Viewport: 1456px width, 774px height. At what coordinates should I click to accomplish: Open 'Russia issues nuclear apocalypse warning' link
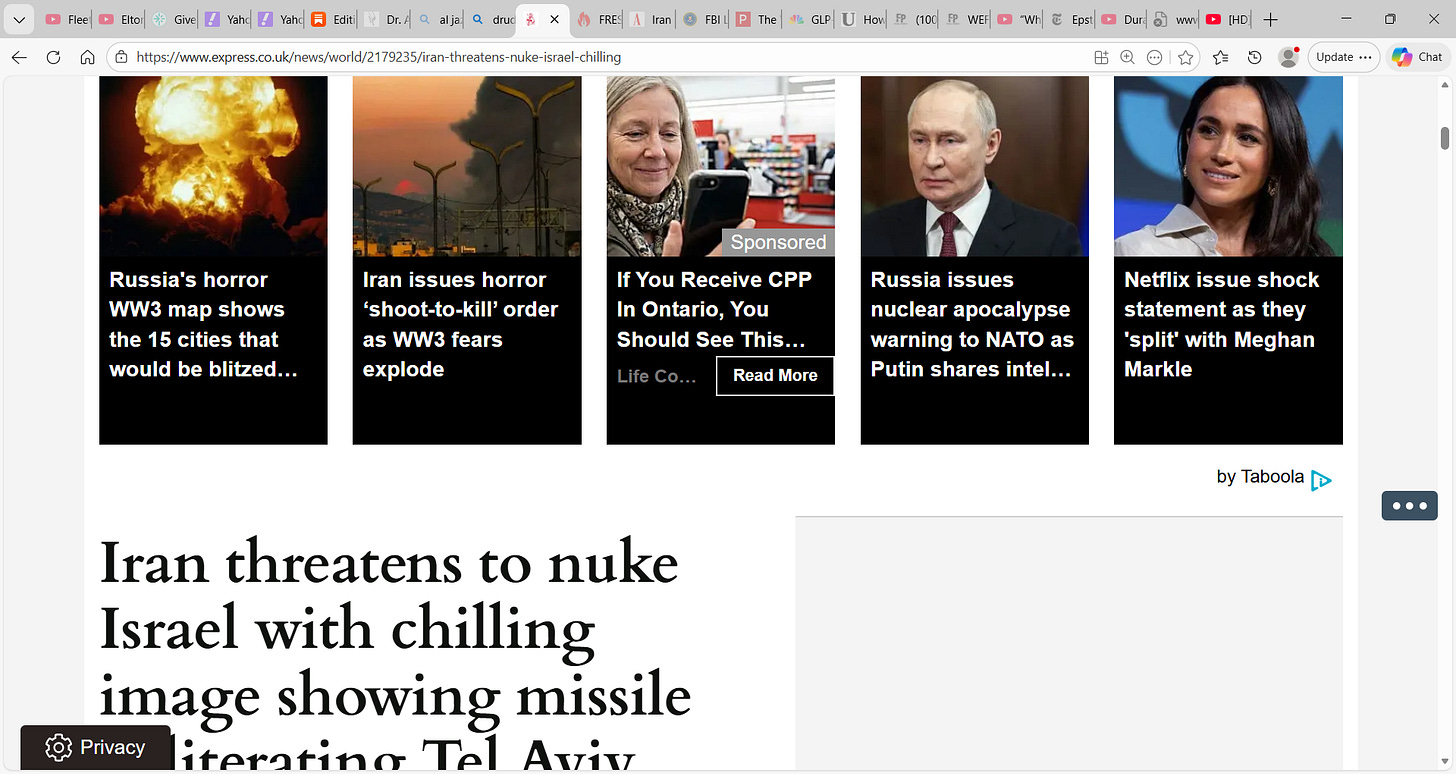972,324
